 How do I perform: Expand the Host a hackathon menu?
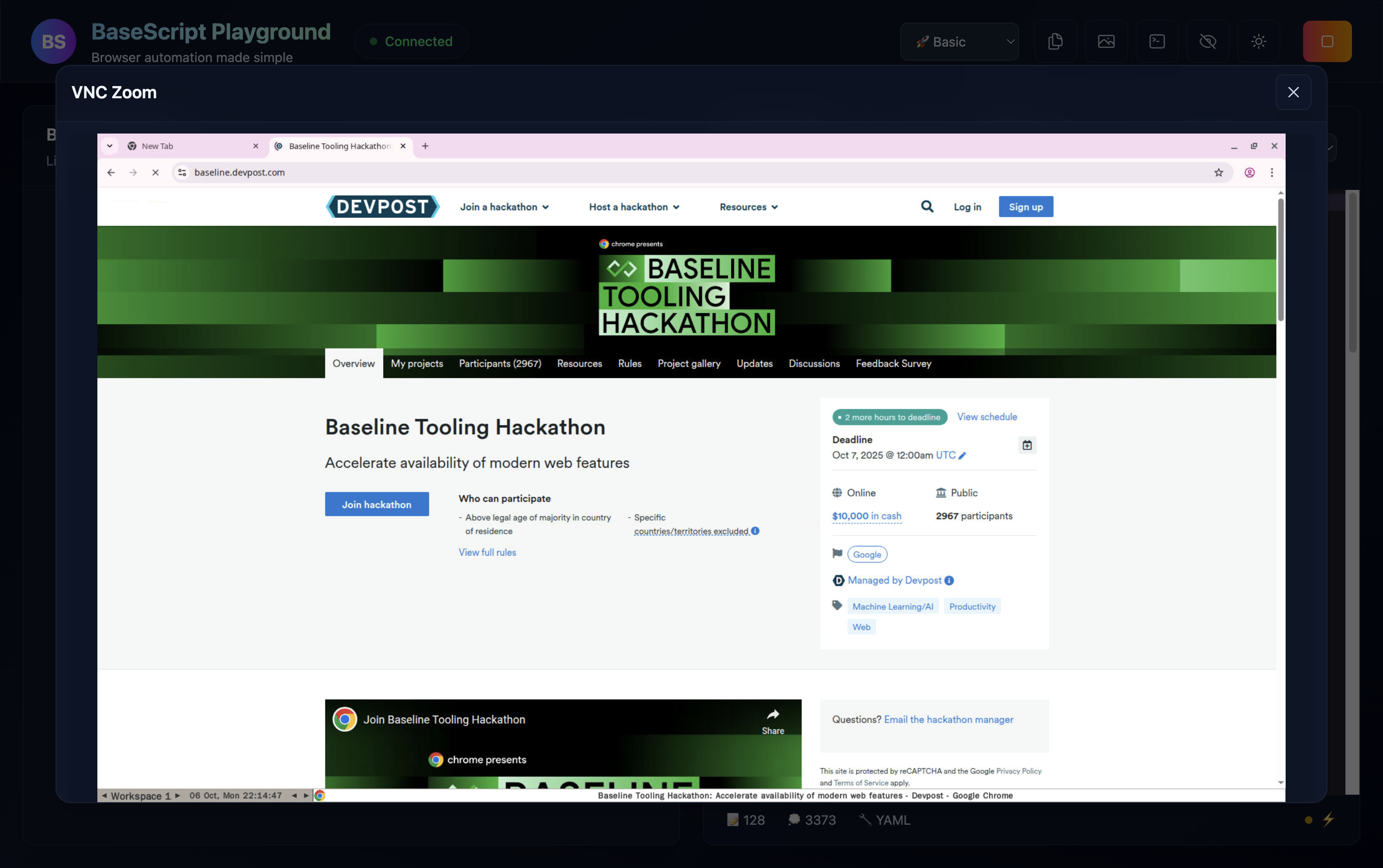[x=634, y=207]
